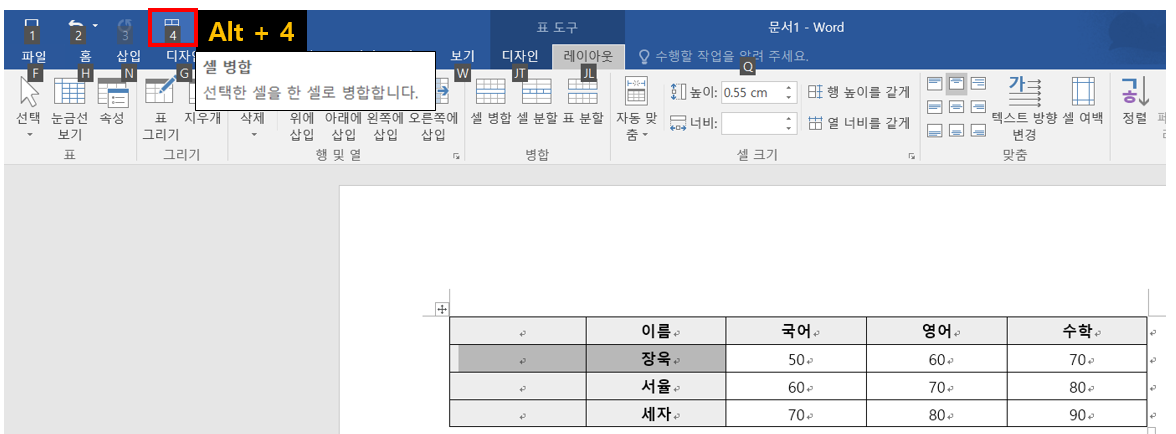This screenshot has height=434, width=1176.
Task: Click 표 분할 (Split Table) icon
Action: 583,100
